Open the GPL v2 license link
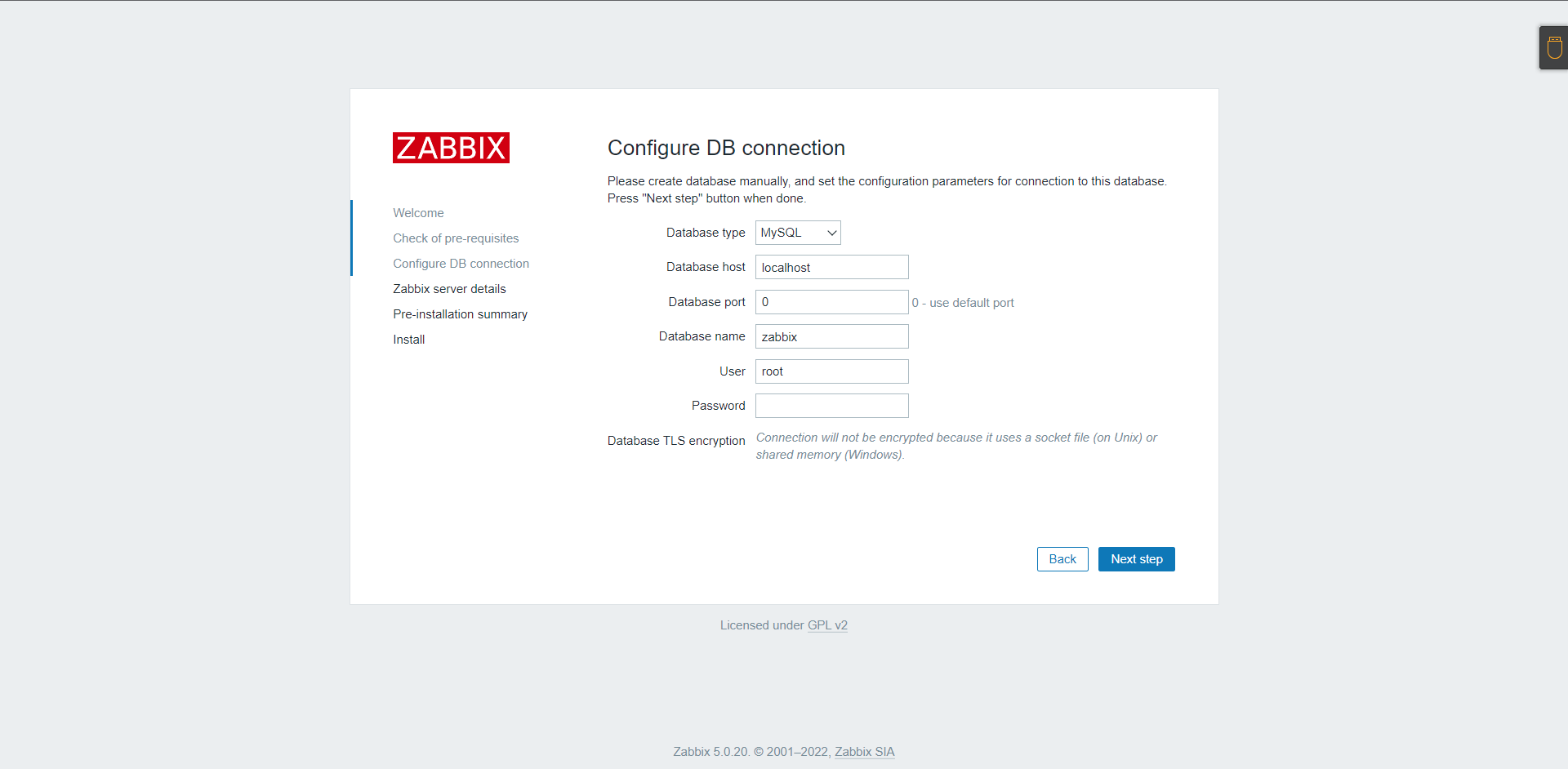Viewport: 1568px width, 769px height. pos(827,625)
